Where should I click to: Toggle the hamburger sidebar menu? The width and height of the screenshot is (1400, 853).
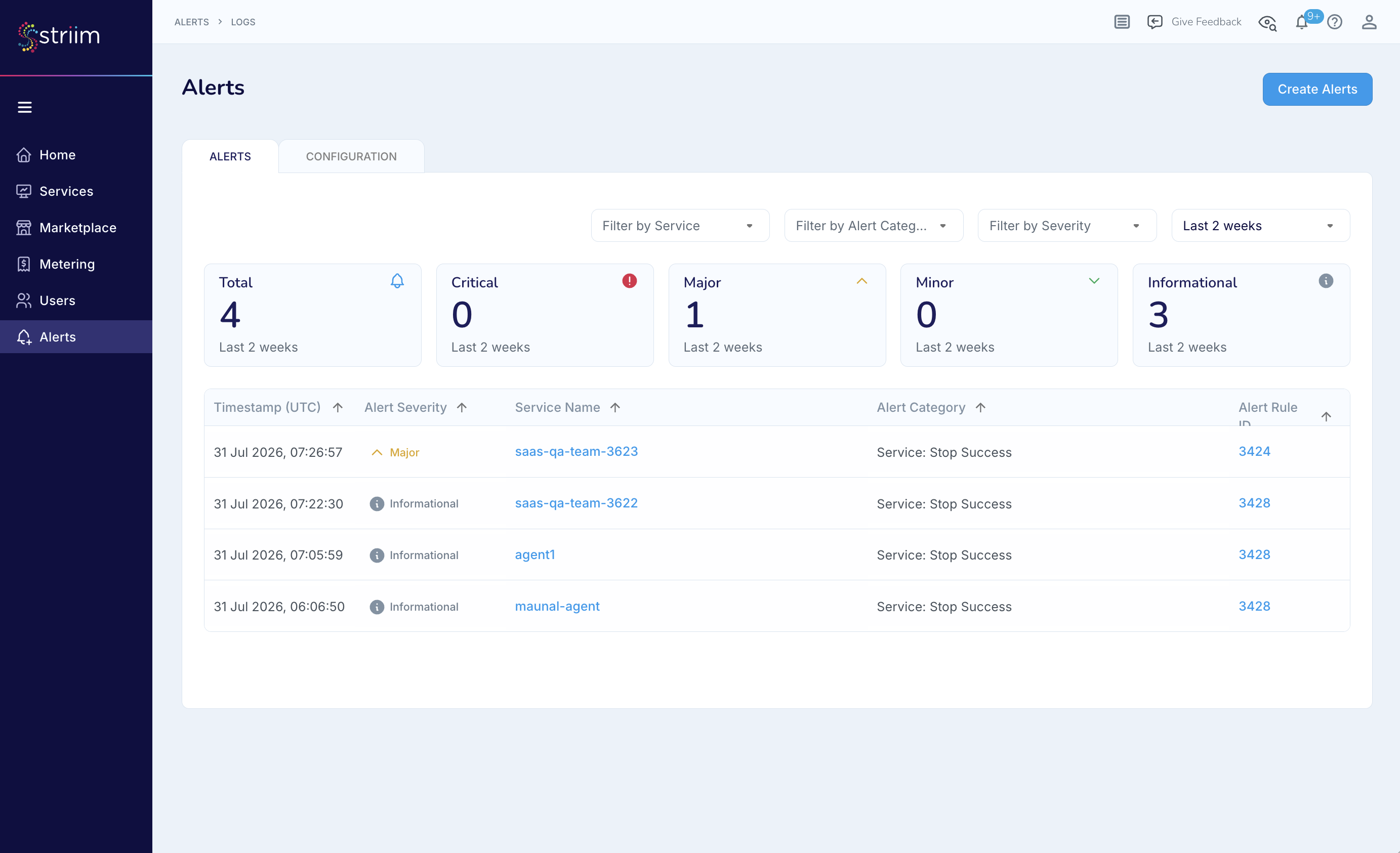[24, 107]
